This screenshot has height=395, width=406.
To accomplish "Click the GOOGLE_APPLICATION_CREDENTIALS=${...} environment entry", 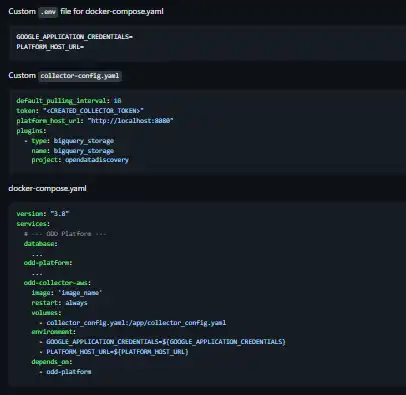I will point(162,342).
